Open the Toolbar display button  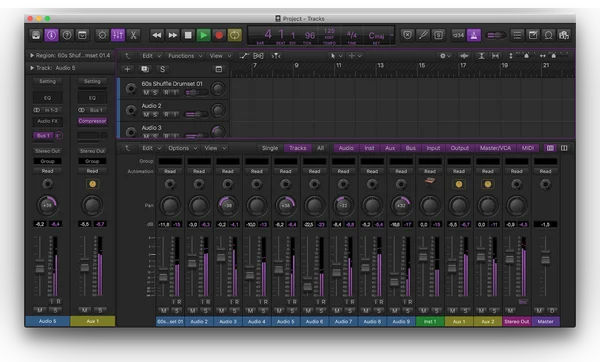pos(82,35)
